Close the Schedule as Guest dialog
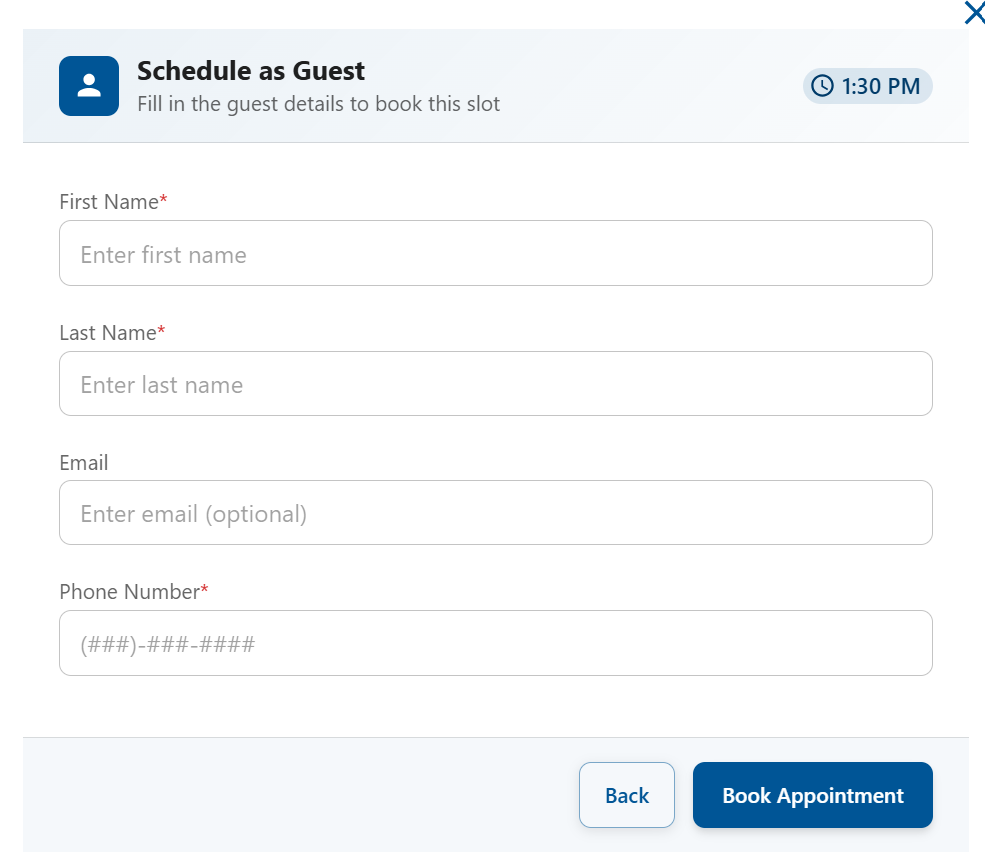Viewport: 985px width, 862px height. click(974, 13)
